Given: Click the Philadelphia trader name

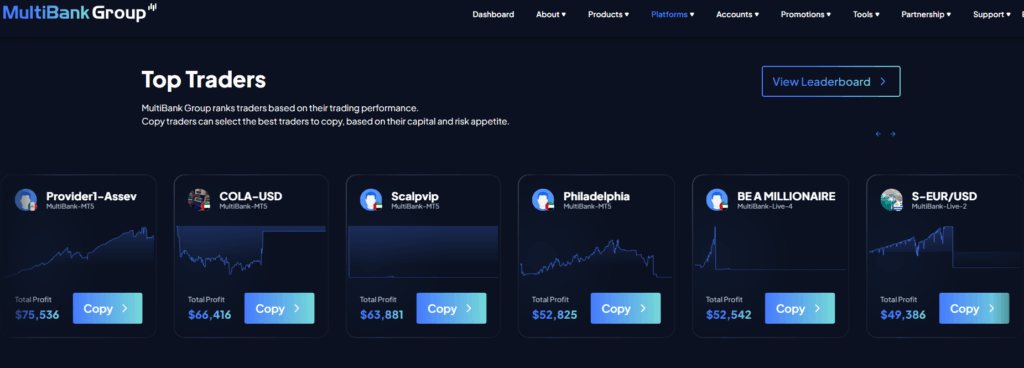Looking at the screenshot, I should [x=596, y=196].
